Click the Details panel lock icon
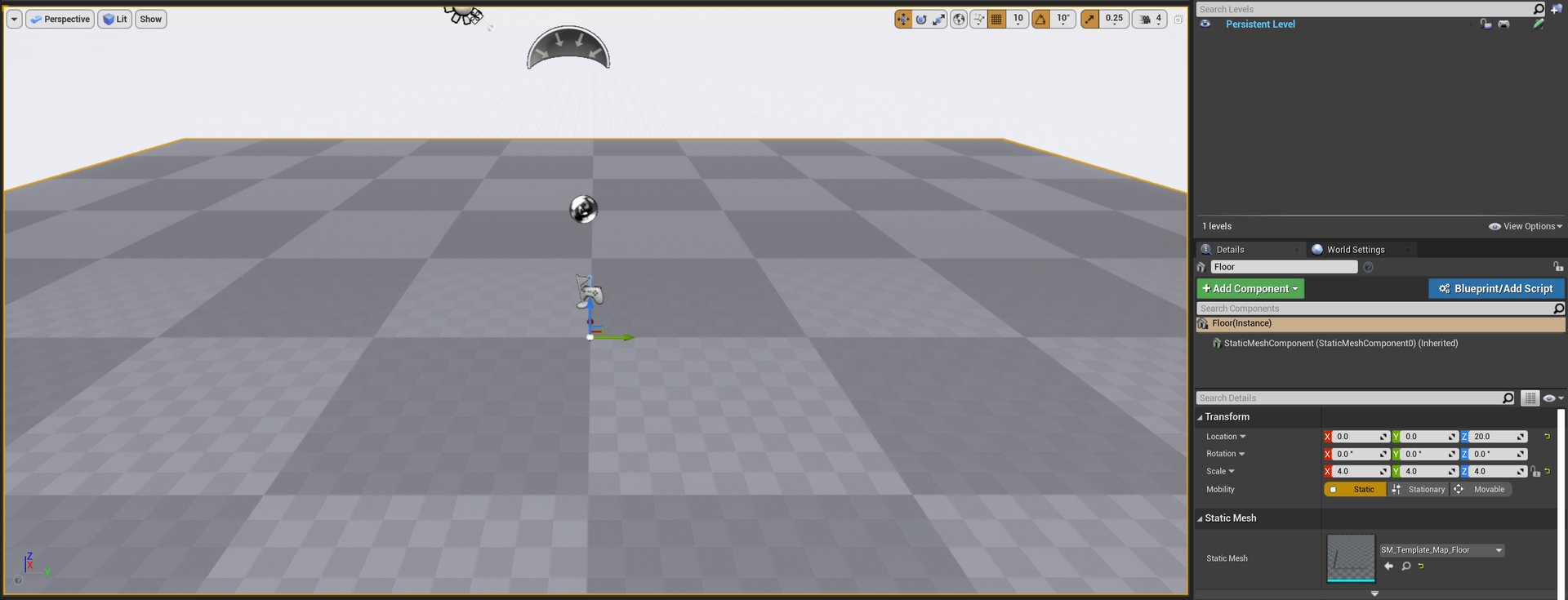Viewport: 1568px width, 600px height. [1558, 267]
